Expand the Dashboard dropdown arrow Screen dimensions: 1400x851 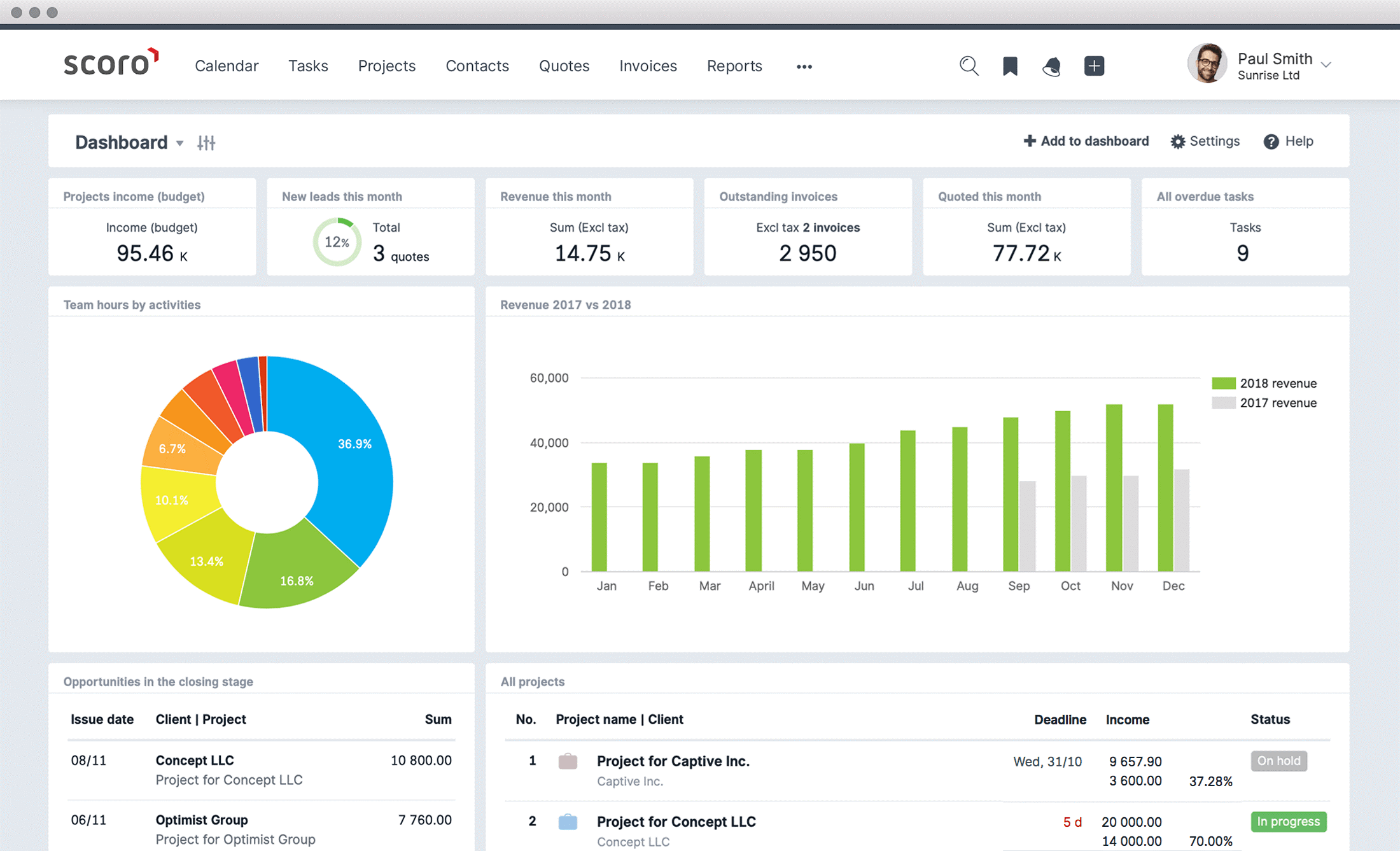pyautogui.click(x=179, y=142)
